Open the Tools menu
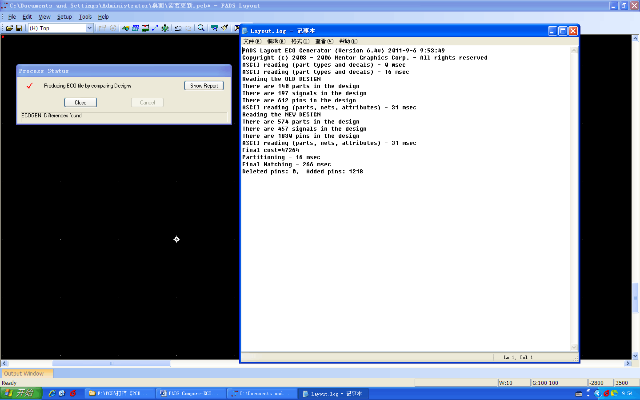 (86, 17)
